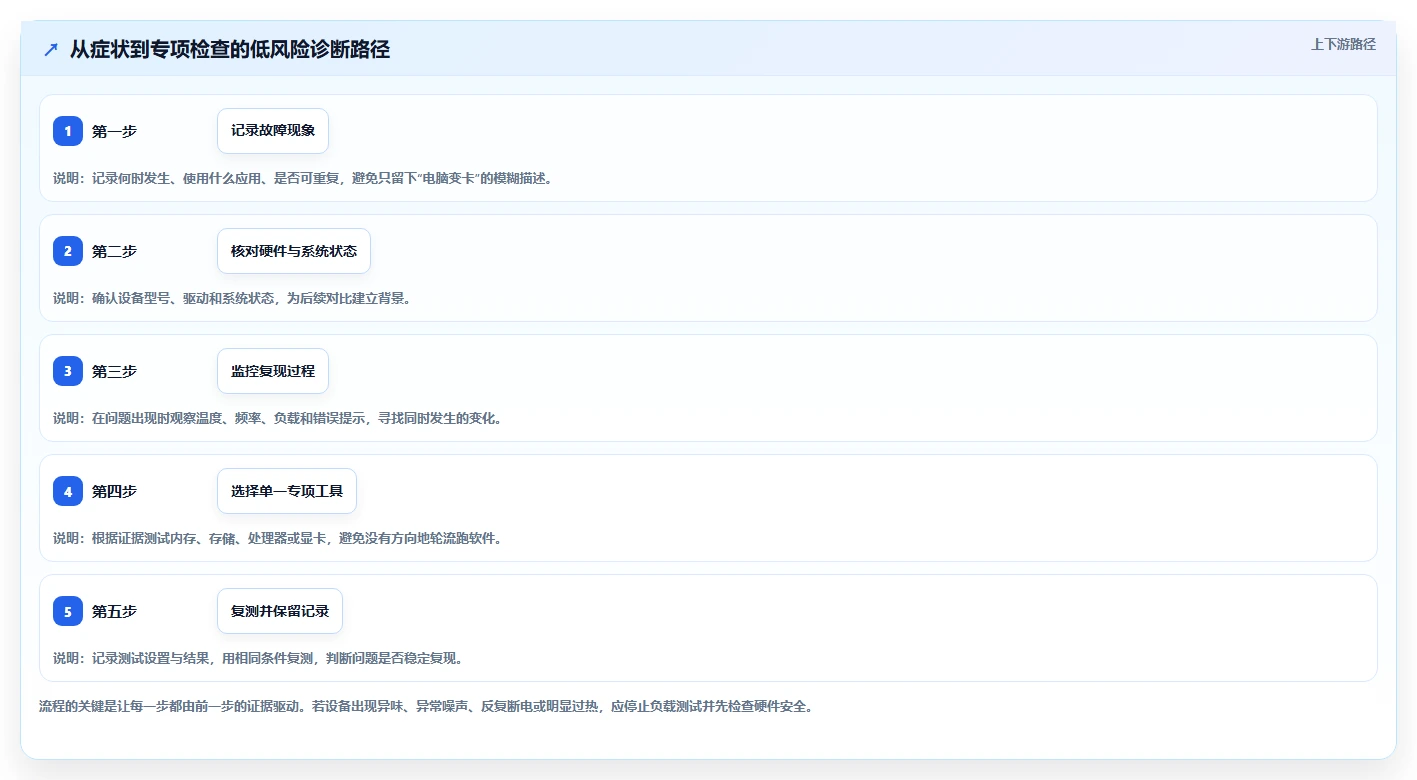
Task: Click the 第二步 label
Action: pos(114,251)
